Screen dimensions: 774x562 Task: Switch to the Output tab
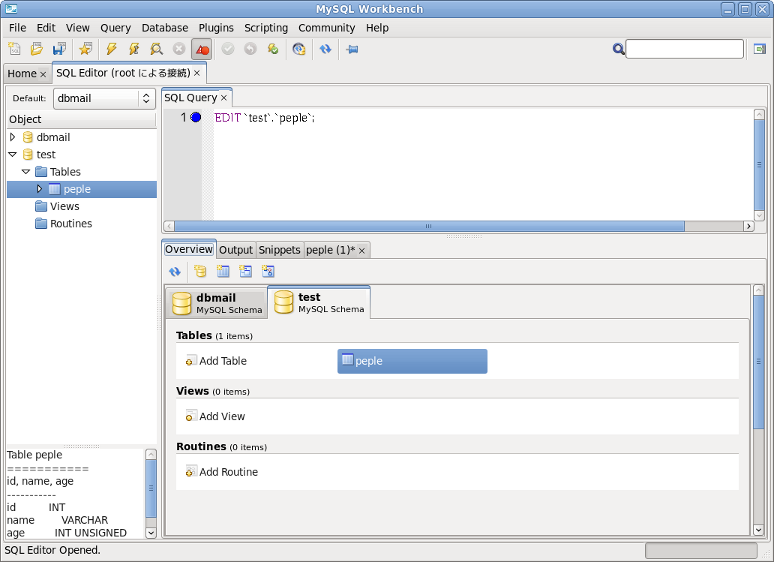coord(236,250)
